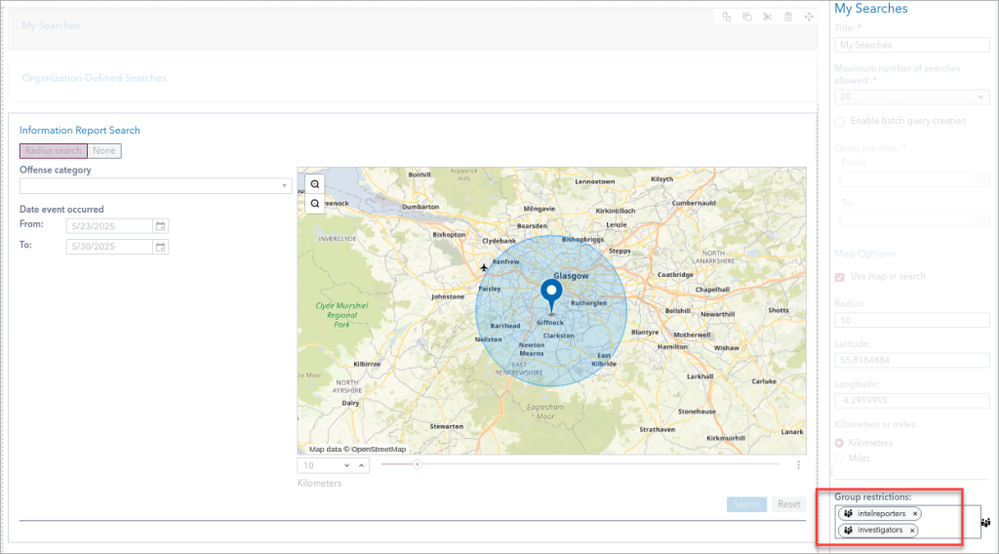Click the group picker icon beside restrictions
The image size is (999, 554).
point(985,522)
